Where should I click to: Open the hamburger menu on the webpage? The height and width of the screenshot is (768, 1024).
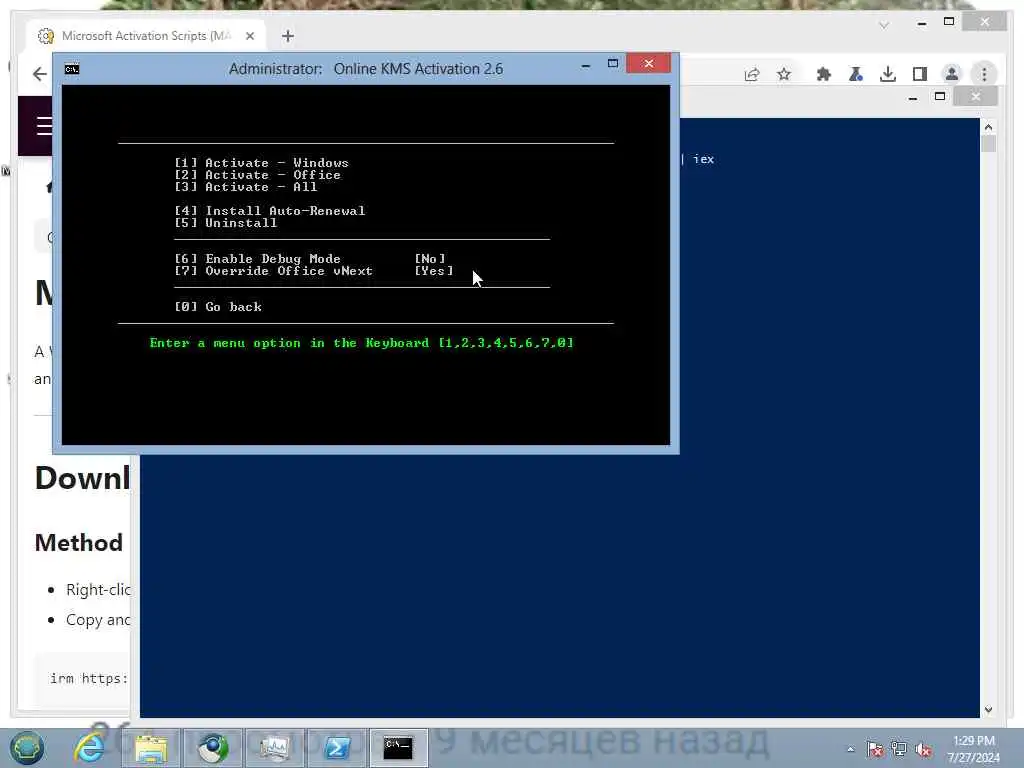(44, 125)
